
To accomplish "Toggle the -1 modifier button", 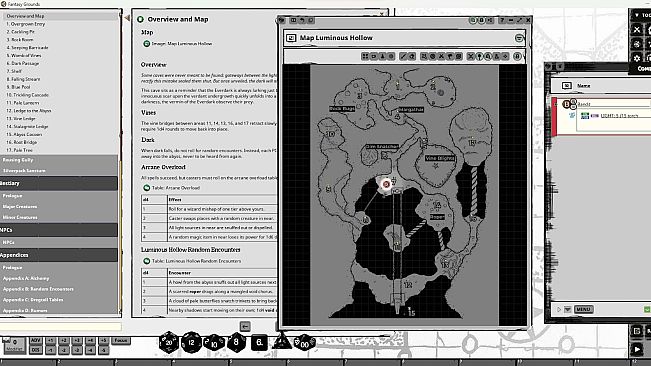I will point(50,350).
